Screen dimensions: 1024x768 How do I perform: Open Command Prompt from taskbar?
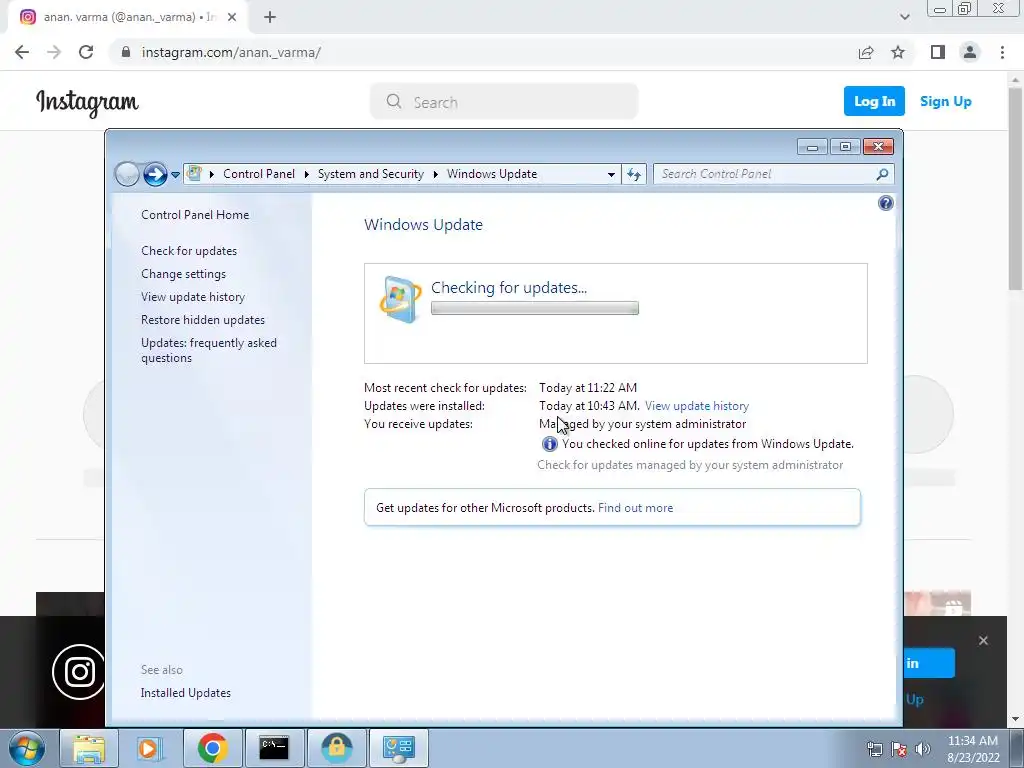point(274,748)
